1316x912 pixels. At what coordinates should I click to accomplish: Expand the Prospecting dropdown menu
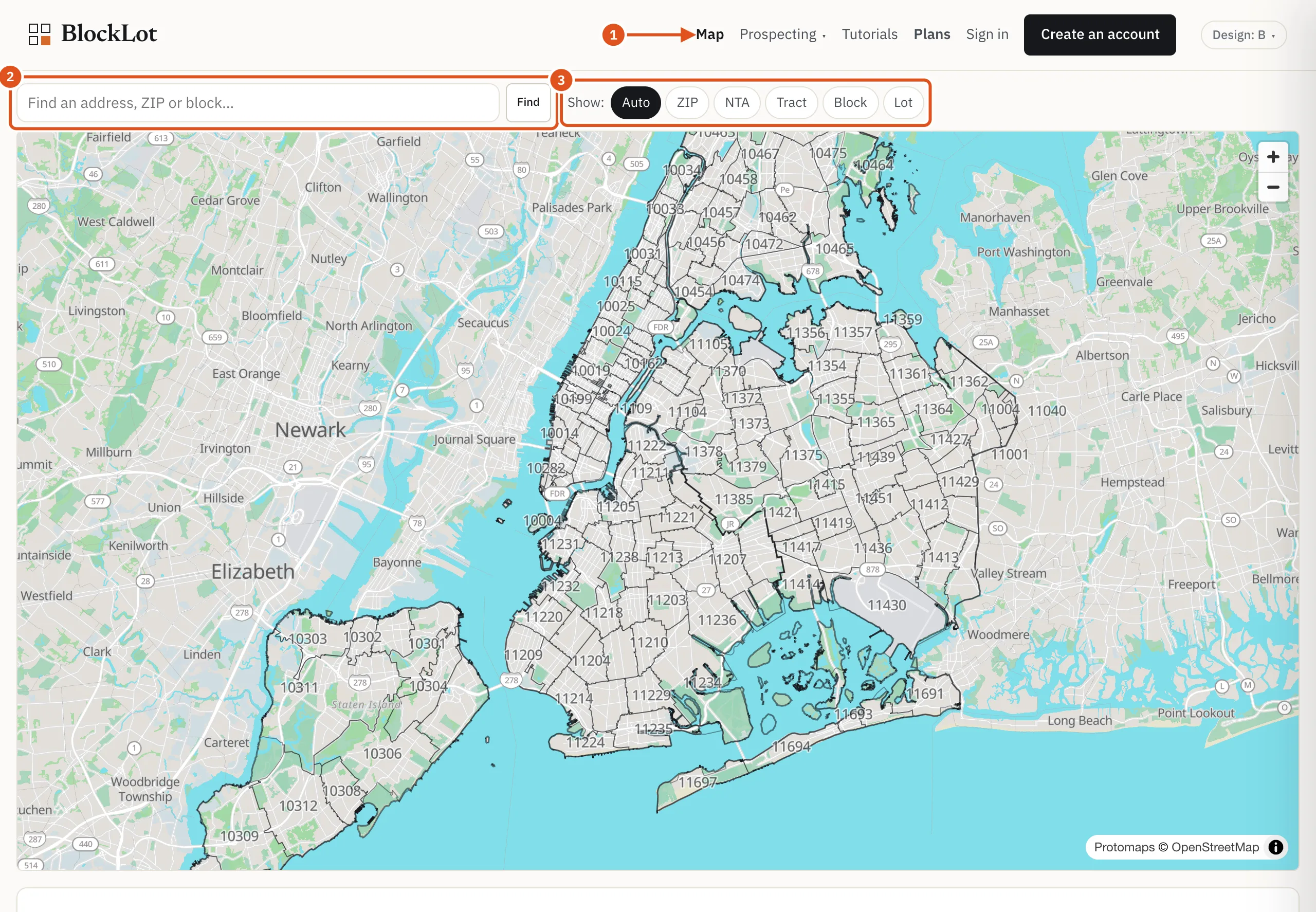[x=782, y=35]
